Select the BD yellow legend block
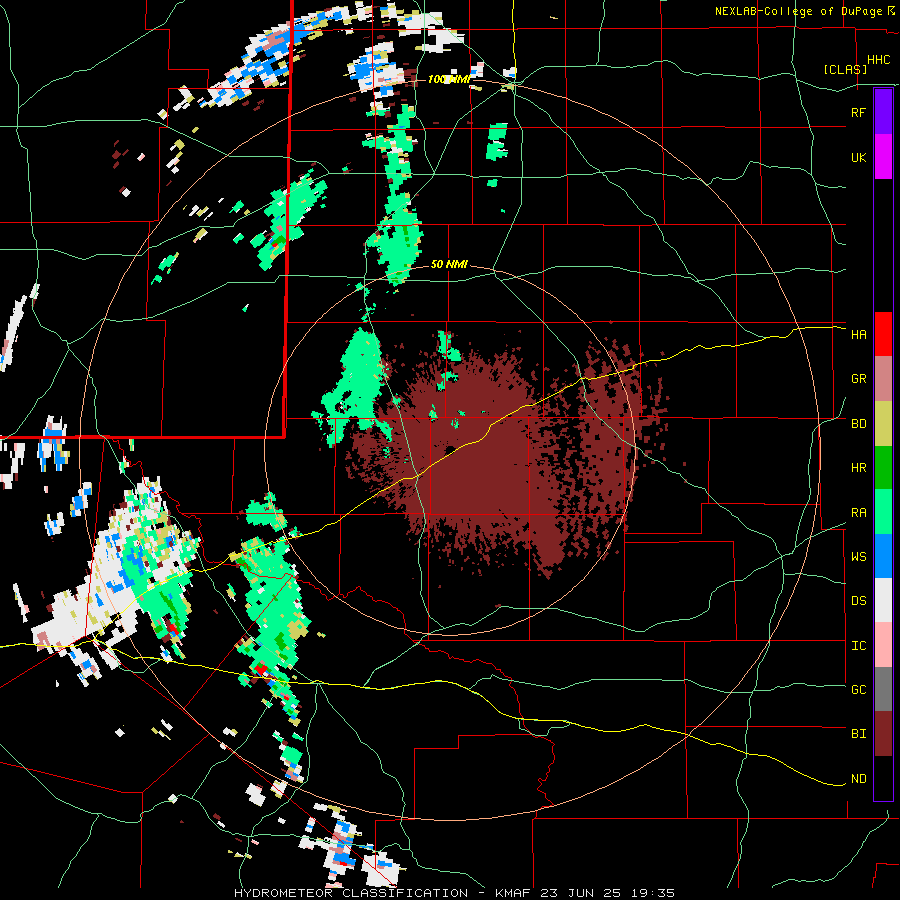Viewport: 900px width, 900px height. click(x=883, y=423)
